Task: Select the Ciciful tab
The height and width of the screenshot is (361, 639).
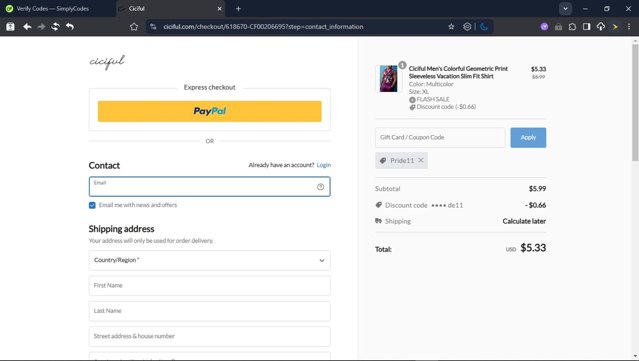Action: pyautogui.click(x=170, y=9)
